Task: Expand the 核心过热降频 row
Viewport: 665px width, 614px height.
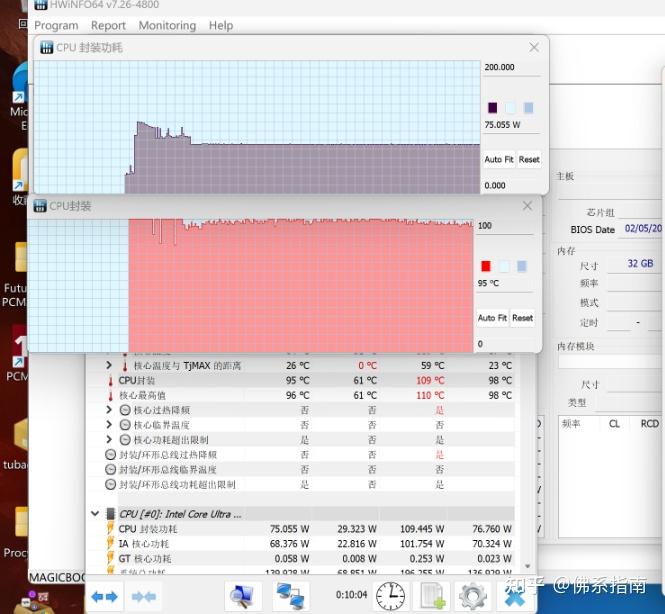Action: point(109,410)
